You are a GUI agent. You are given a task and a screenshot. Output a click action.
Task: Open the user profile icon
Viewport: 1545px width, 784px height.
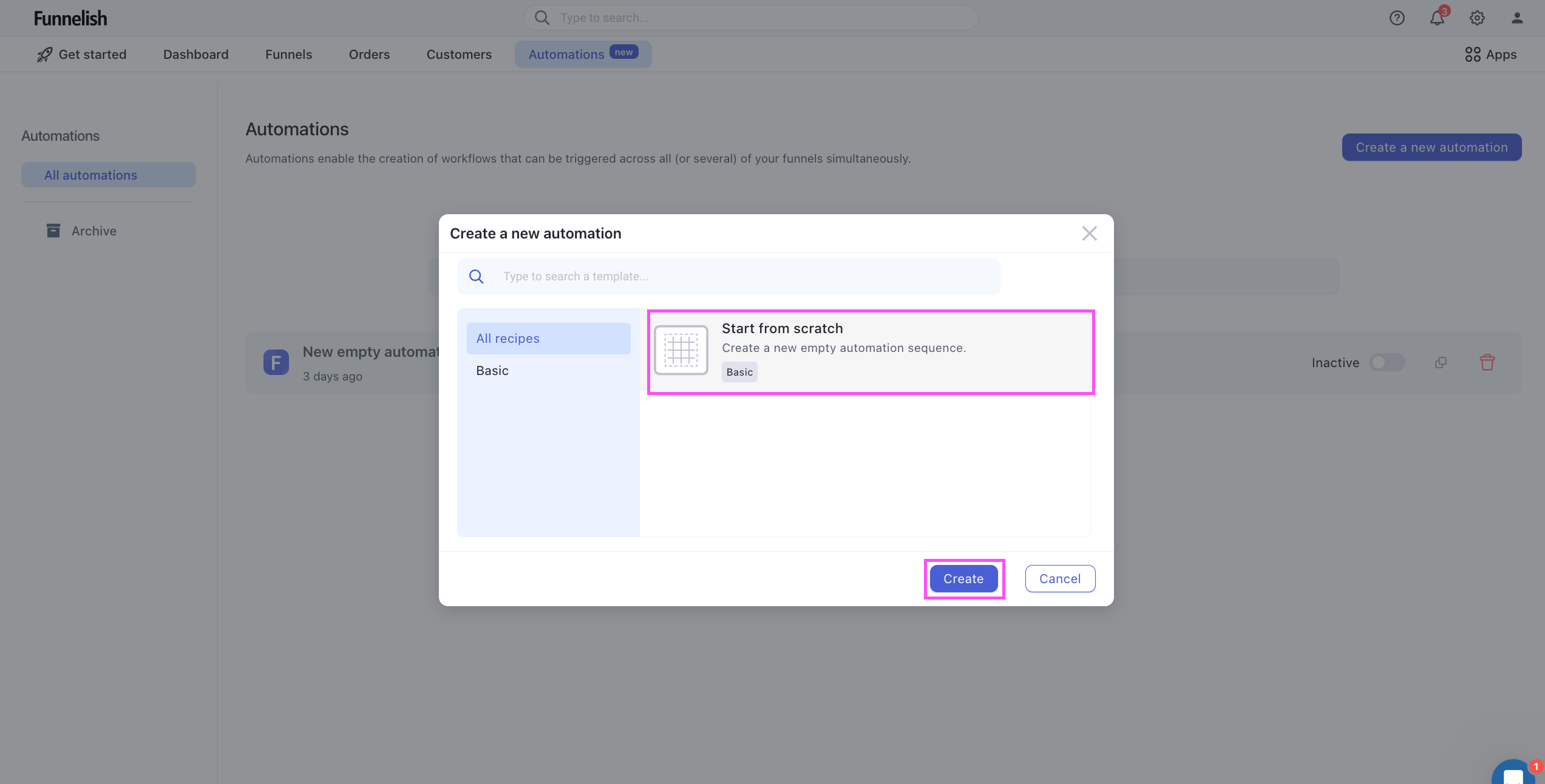coord(1517,18)
